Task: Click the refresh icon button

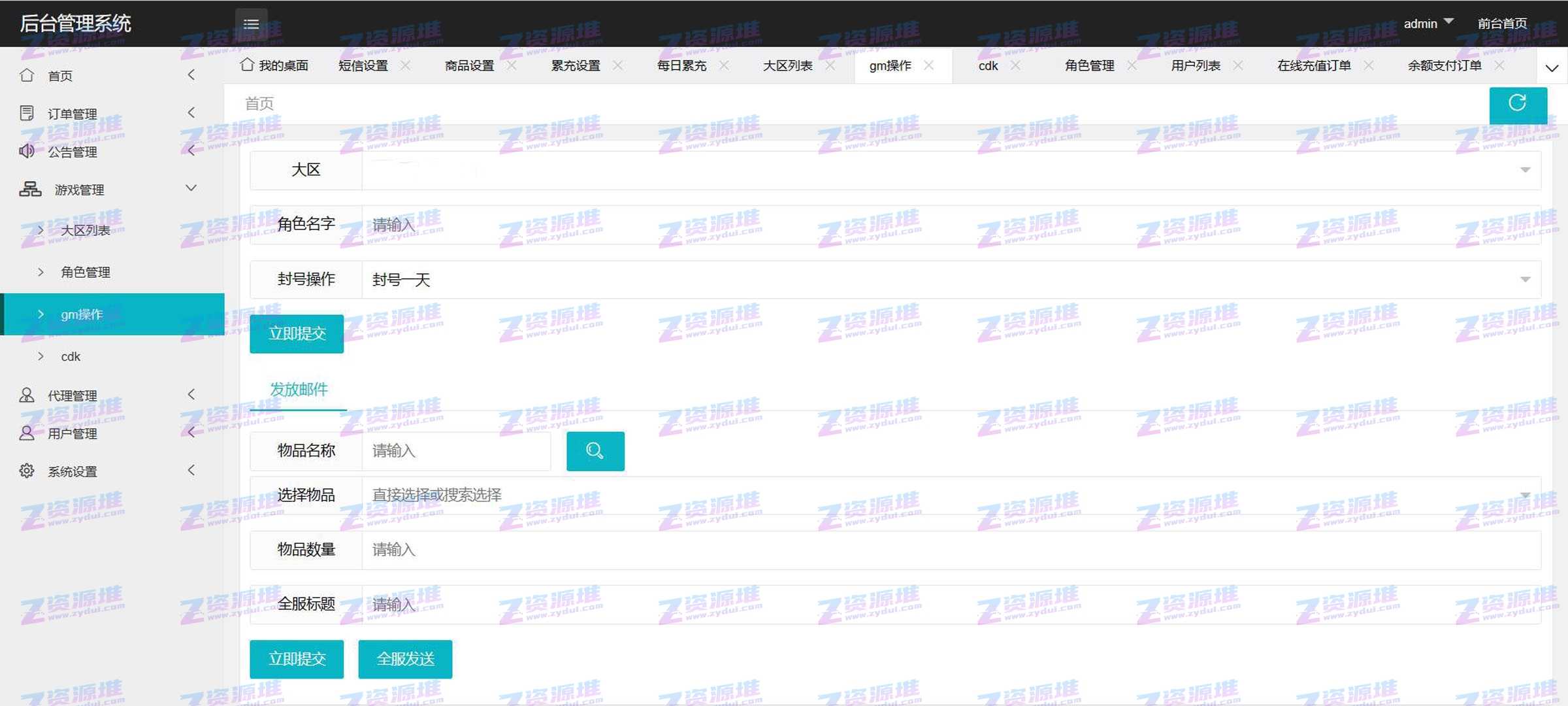Action: point(1517,103)
